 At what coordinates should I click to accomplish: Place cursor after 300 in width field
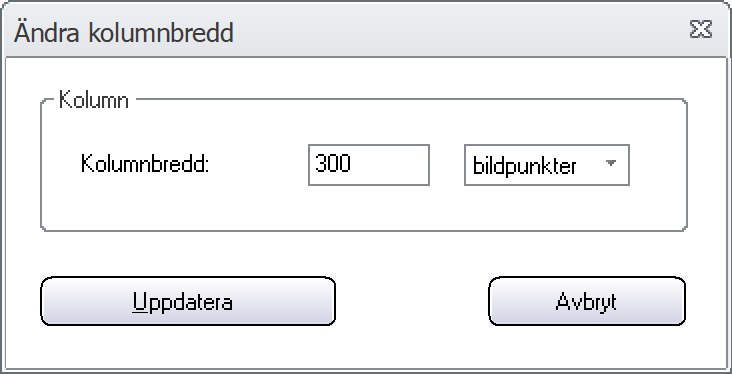click(x=353, y=164)
